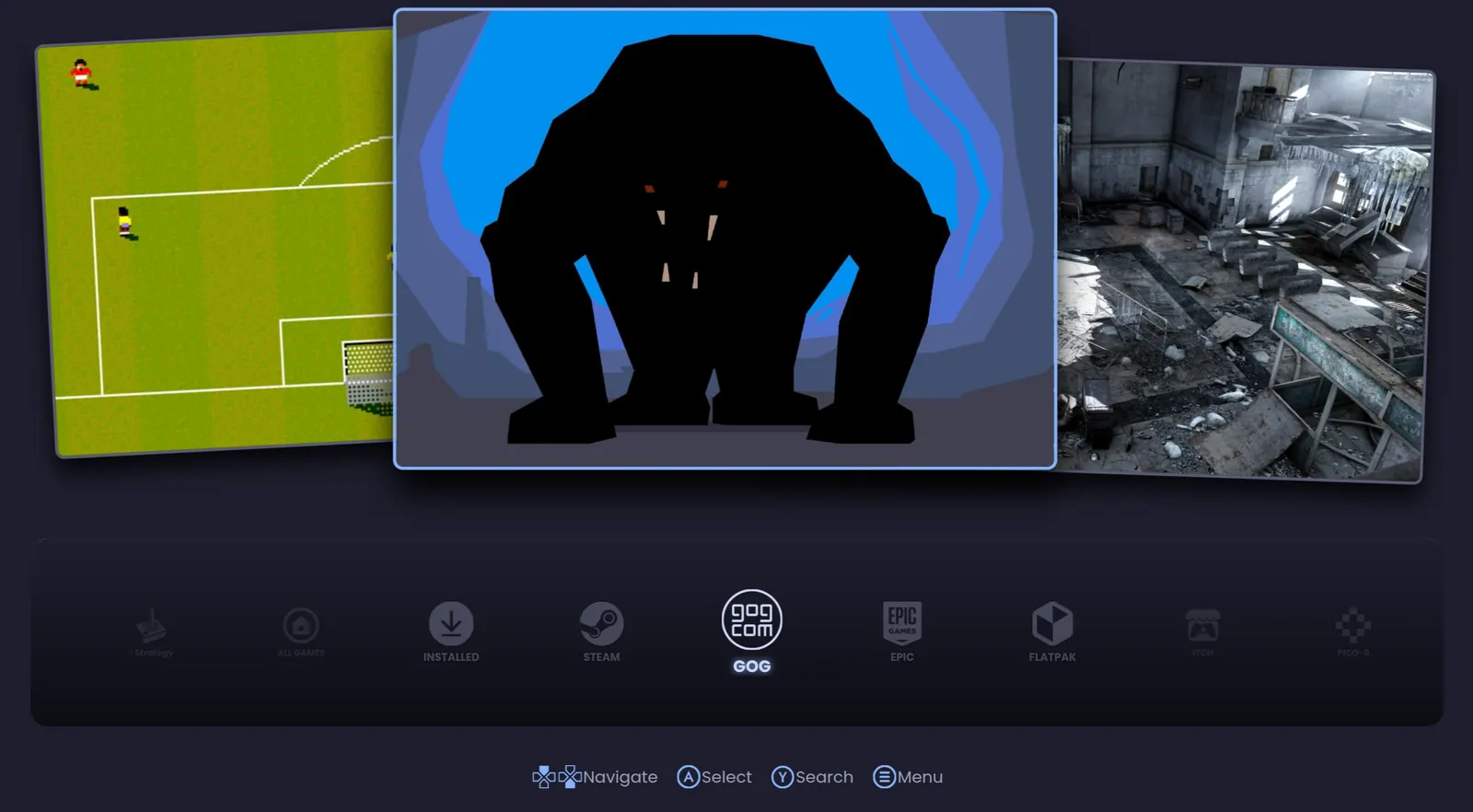This screenshot has width=1473, height=812.
Task: Select the PICO-8 cross icon
Action: coord(1353,626)
